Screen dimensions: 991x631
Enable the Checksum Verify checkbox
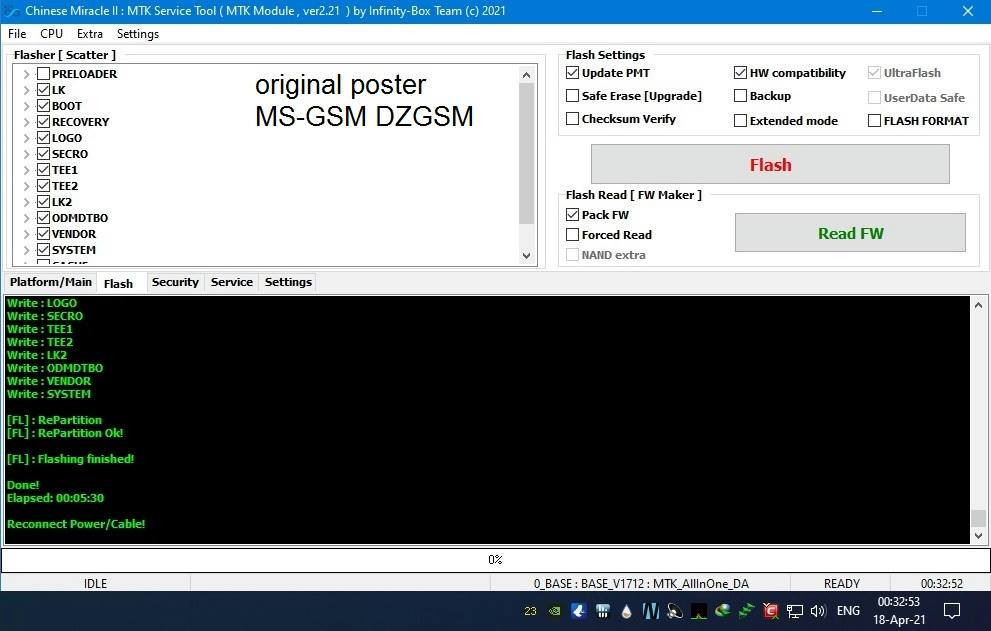point(573,119)
